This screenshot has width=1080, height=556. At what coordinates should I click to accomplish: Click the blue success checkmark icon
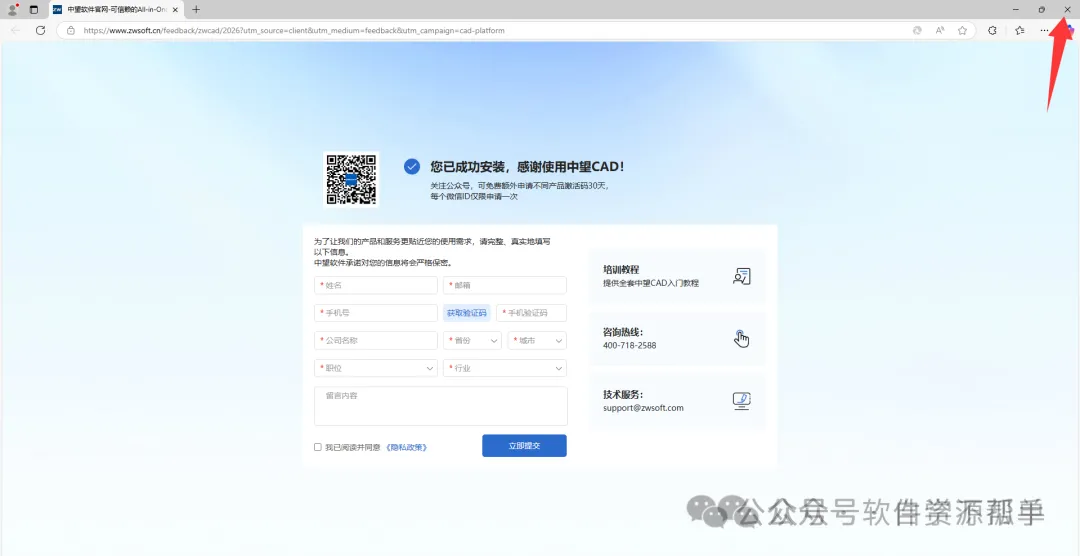(412, 167)
